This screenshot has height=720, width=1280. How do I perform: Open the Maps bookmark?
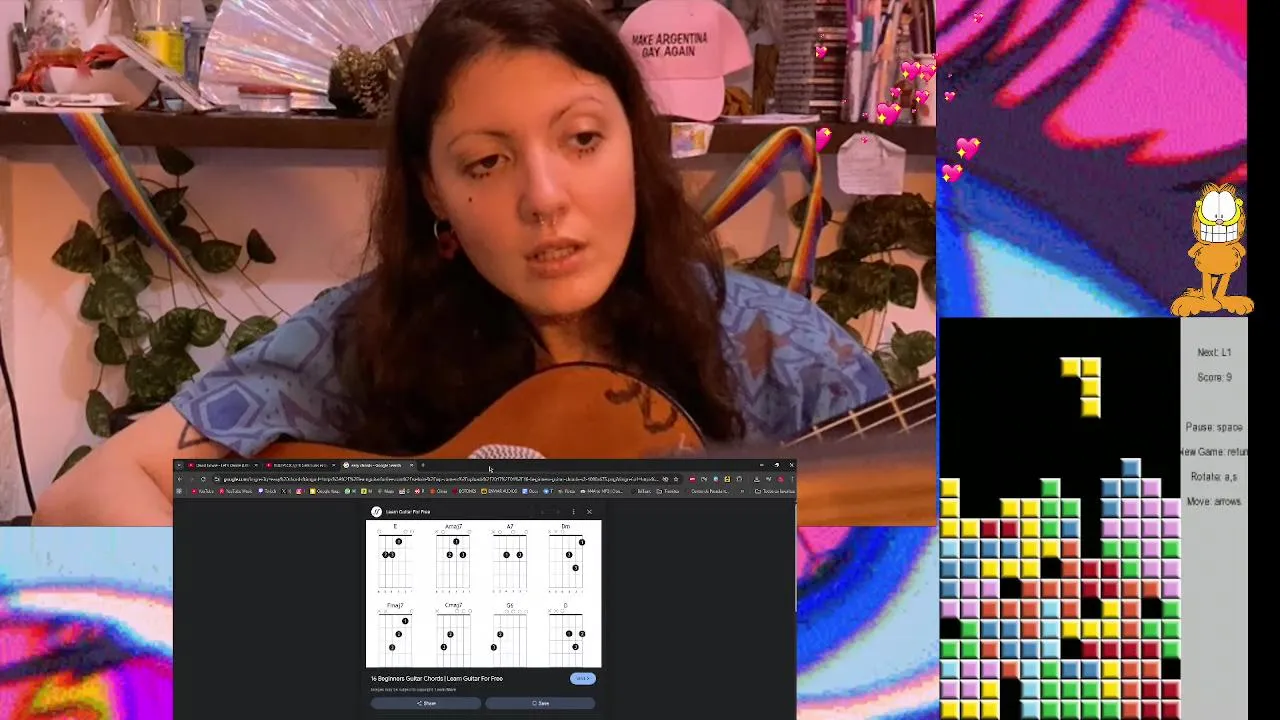(387, 491)
